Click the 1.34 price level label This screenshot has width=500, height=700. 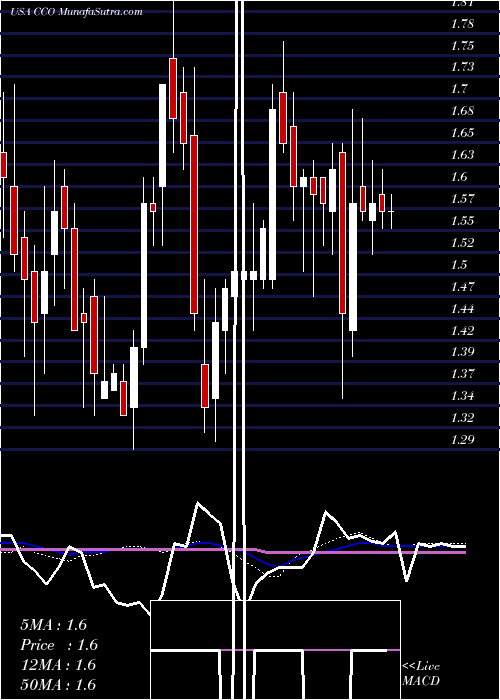coord(462,396)
